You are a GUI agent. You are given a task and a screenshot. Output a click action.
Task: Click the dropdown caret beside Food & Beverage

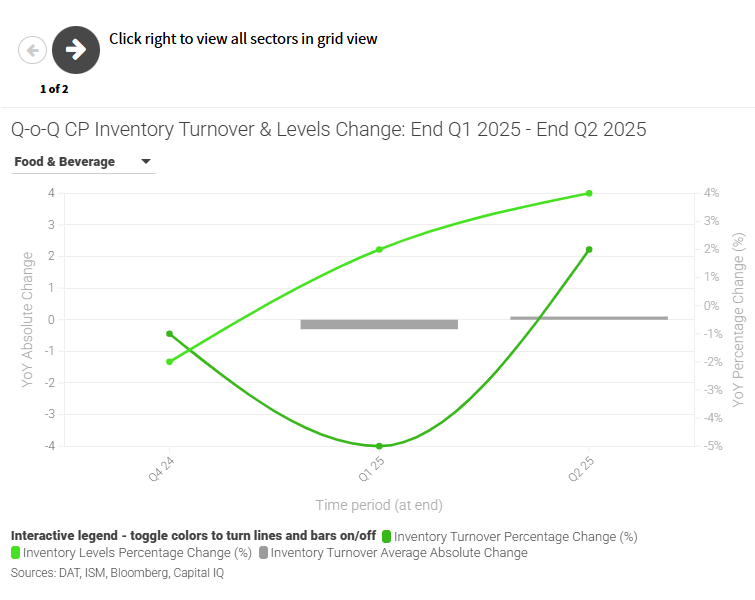145,162
